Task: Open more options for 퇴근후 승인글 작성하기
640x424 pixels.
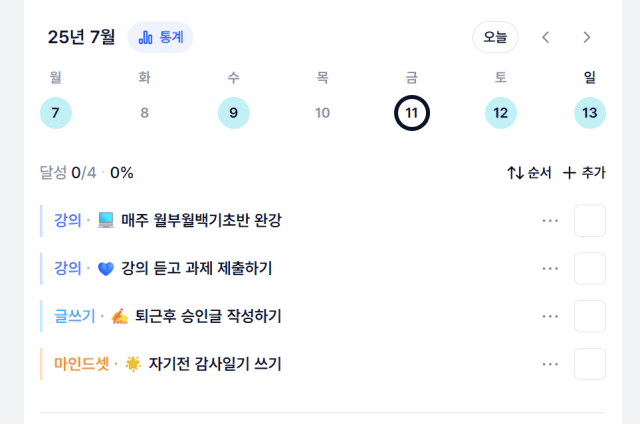Action: [550, 316]
